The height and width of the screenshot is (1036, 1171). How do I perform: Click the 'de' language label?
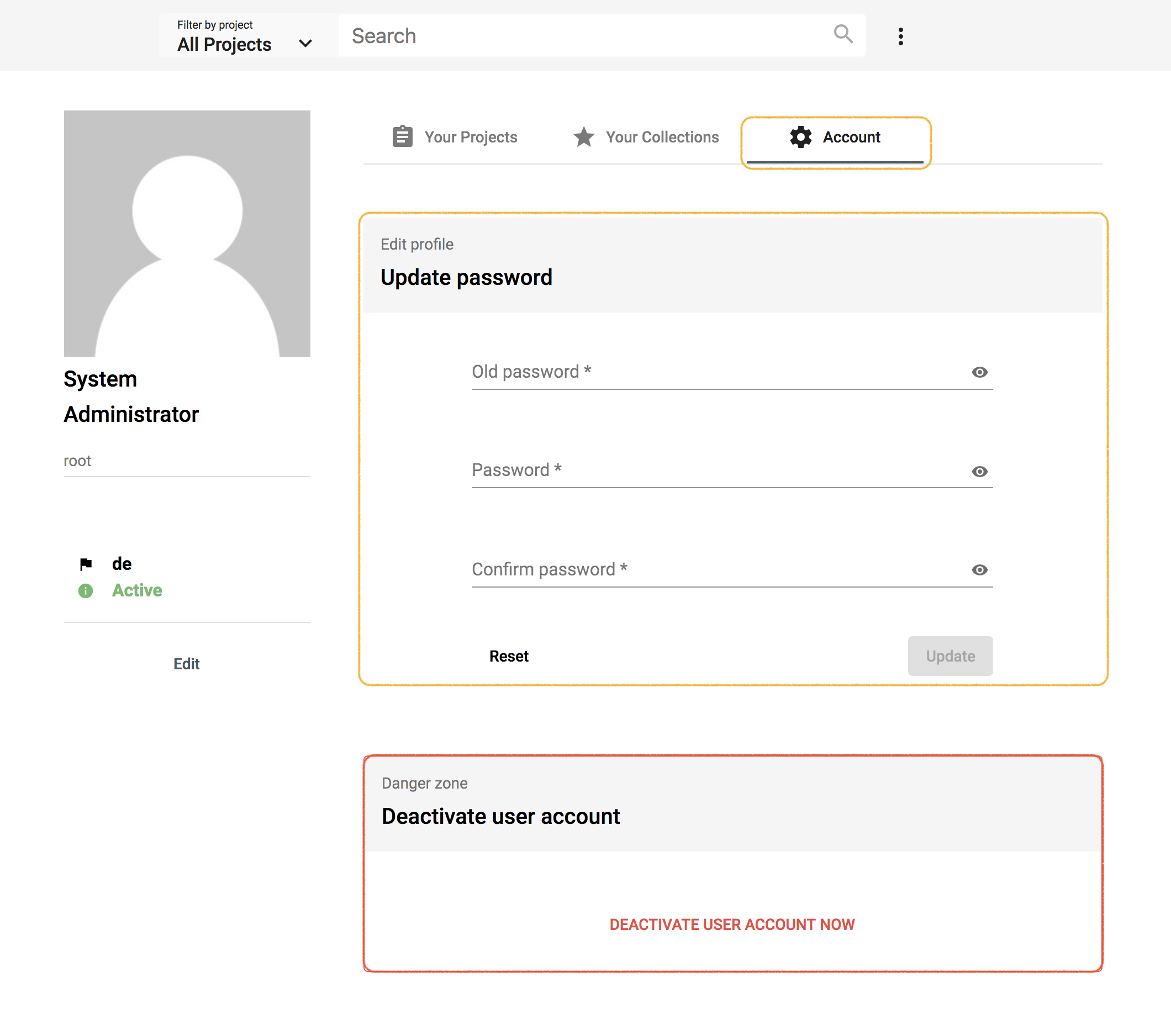[x=122, y=563]
